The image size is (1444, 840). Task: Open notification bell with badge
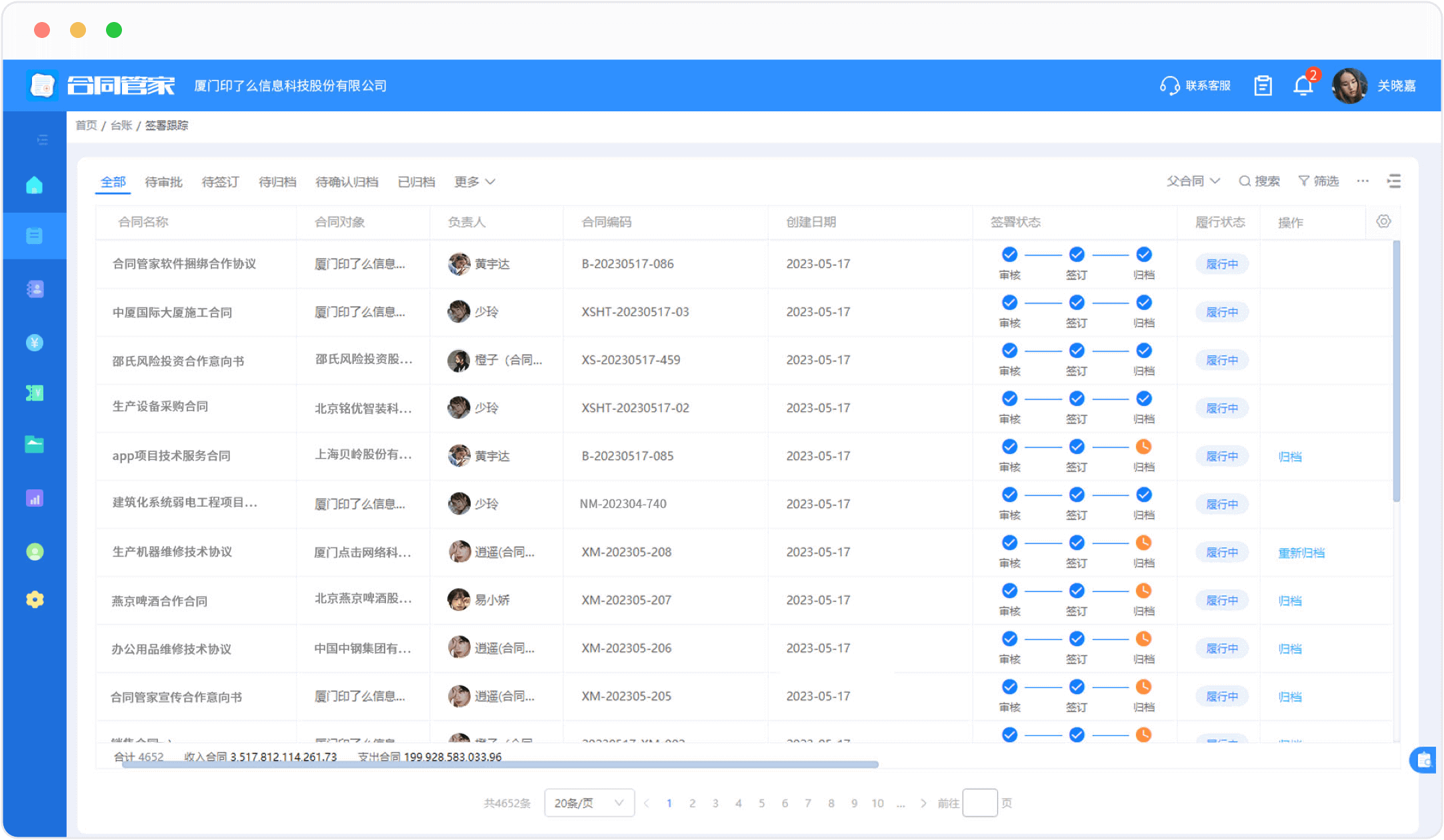[x=1304, y=85]
